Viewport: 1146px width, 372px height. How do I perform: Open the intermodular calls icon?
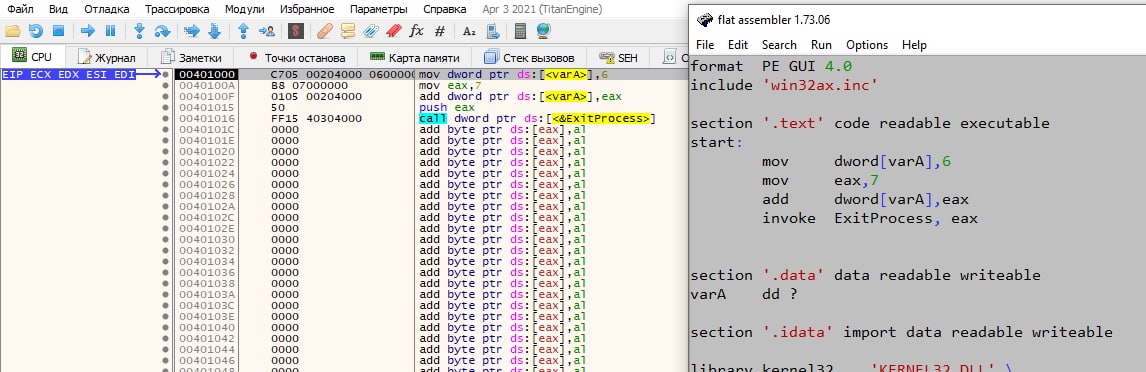493,31
